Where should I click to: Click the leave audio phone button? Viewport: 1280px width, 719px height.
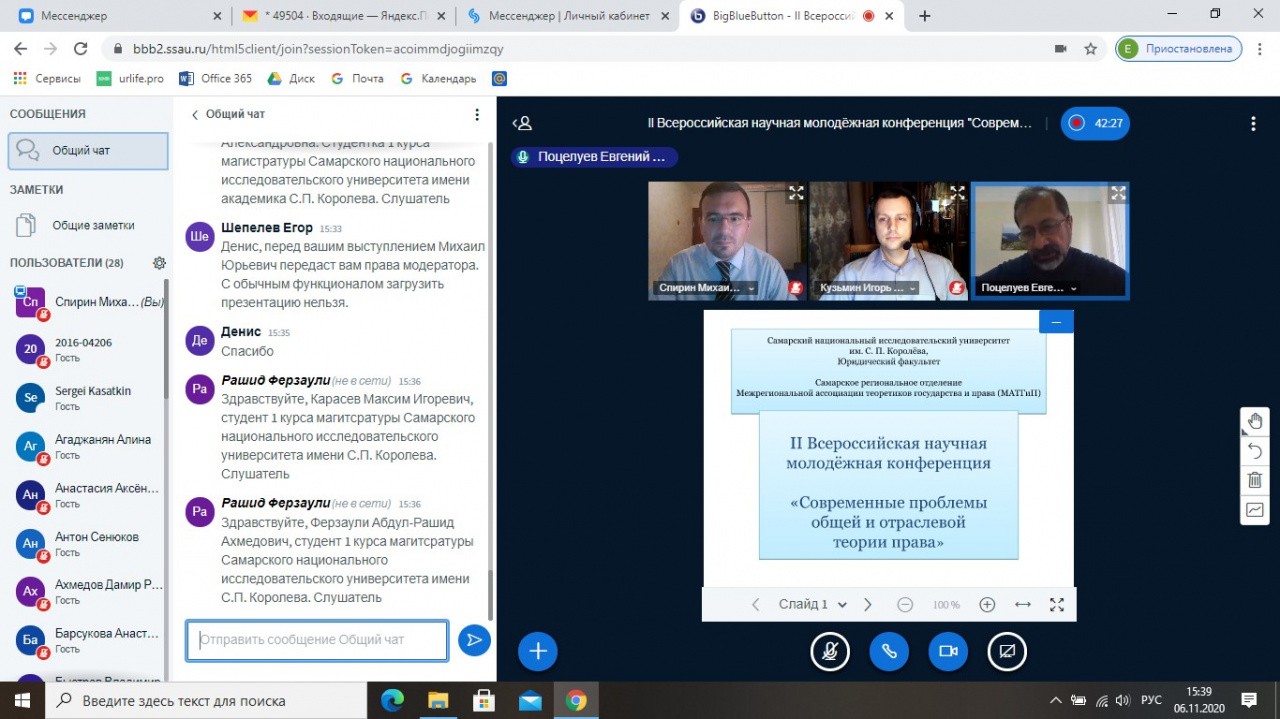tap(889, 651)
